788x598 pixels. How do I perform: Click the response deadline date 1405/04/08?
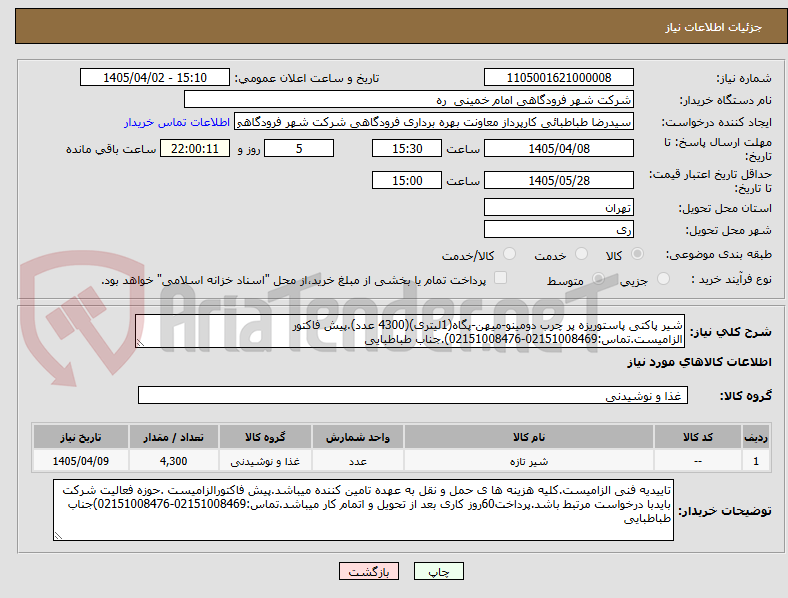[558, 148]
